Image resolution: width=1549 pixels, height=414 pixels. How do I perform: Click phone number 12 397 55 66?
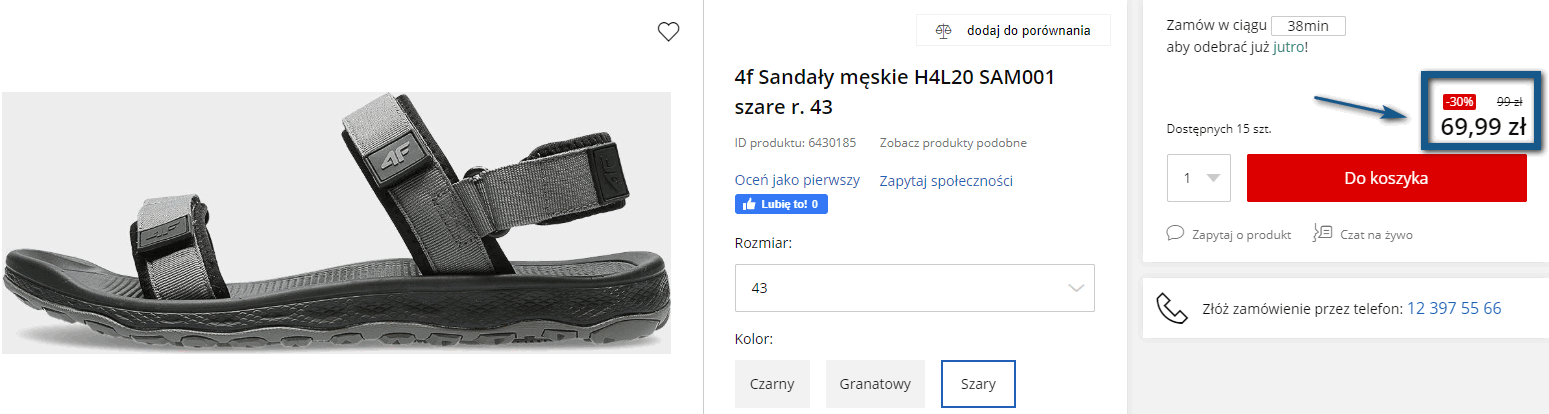pyautogui.click(x=1453, y=308)
